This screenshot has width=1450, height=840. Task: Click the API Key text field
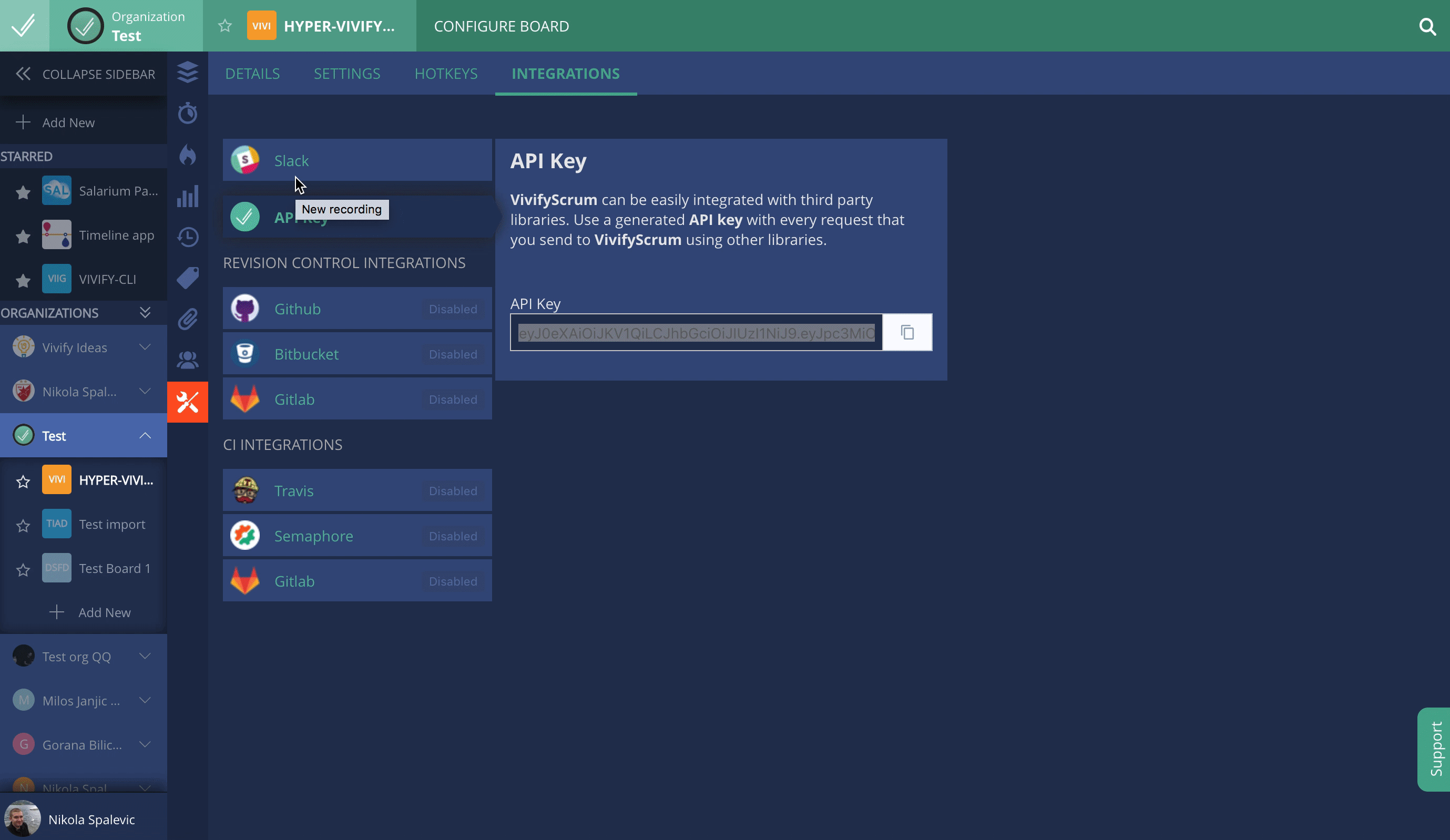[696, 333]
